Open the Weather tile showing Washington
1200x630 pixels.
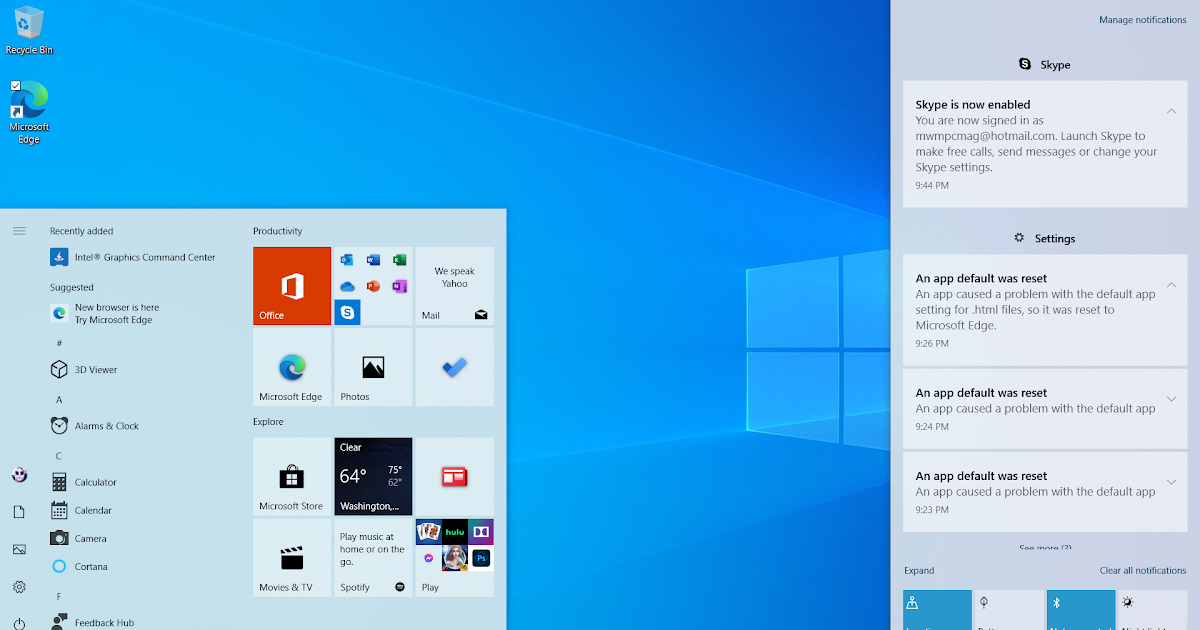tap(373, 476)
